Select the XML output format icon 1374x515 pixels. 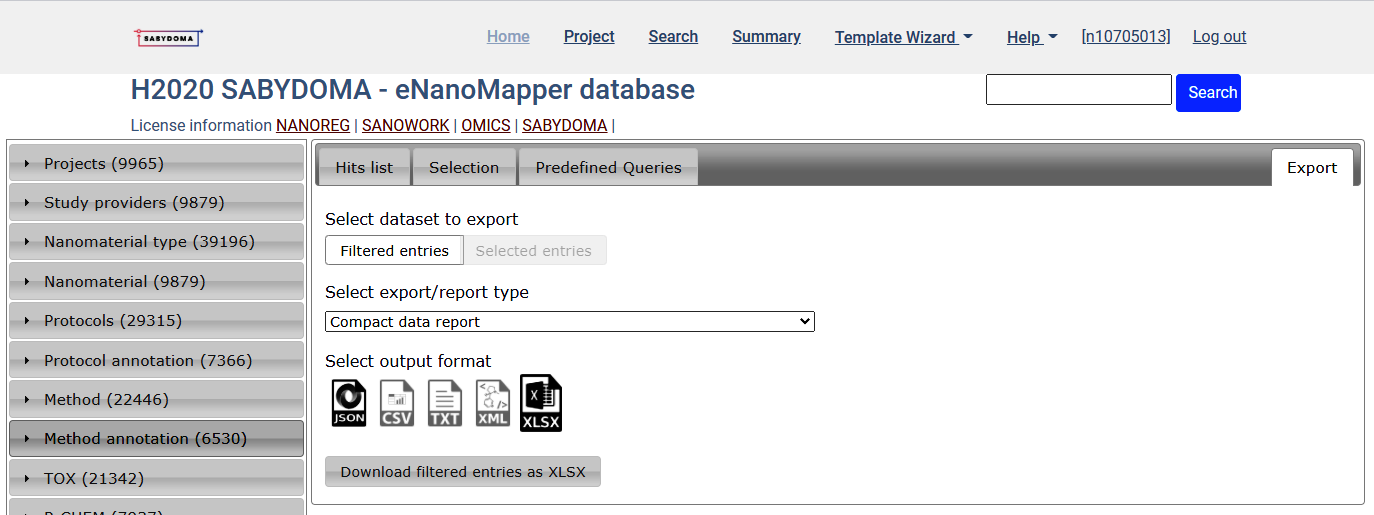(x=493, y=403)
